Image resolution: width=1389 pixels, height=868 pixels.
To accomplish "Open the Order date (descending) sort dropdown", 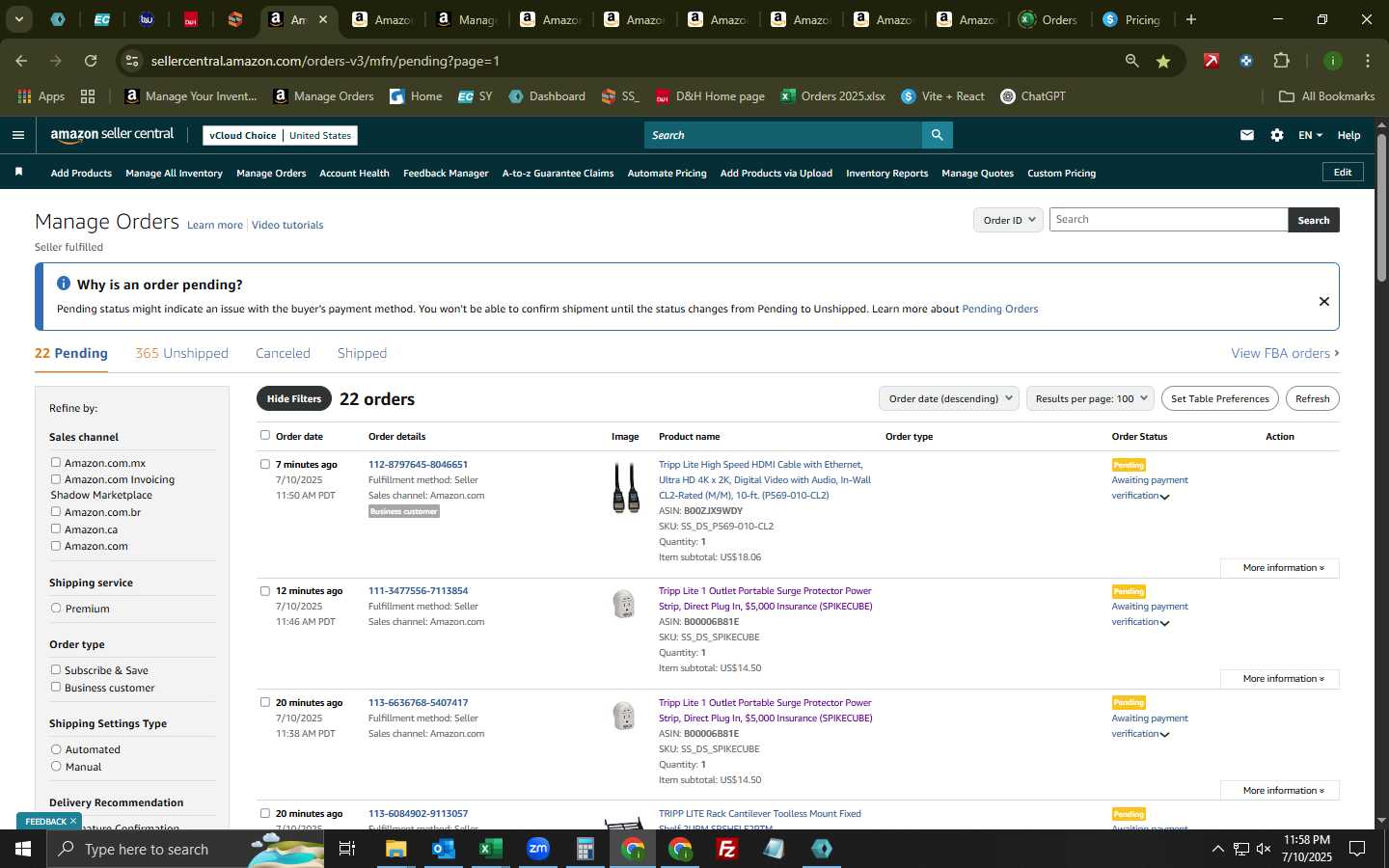I will (x=949, y=398).
